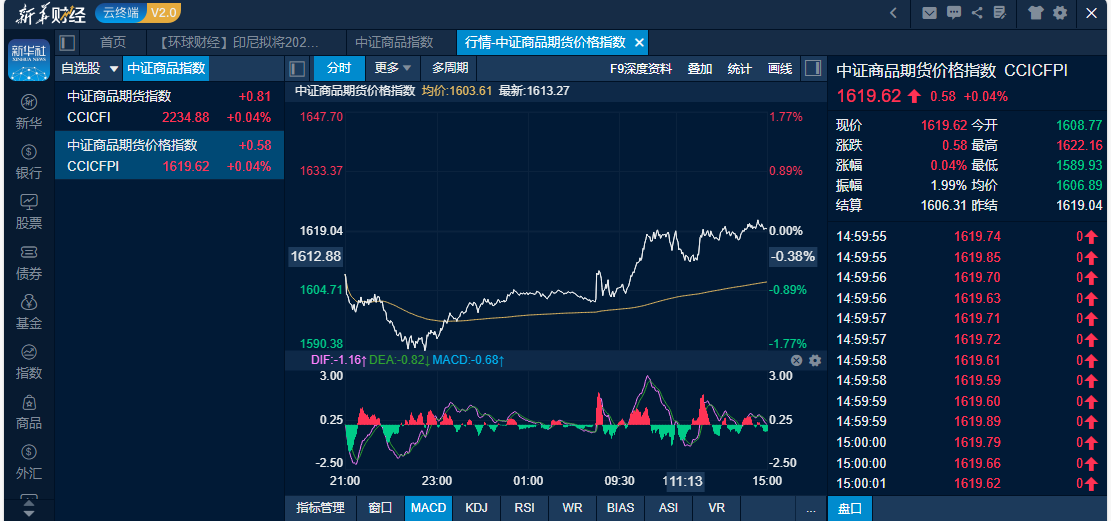Image resolution: width=1111 pixels, height=521 pixels.
Task: Open the skin theme shirt icon
Action: 1036,13
